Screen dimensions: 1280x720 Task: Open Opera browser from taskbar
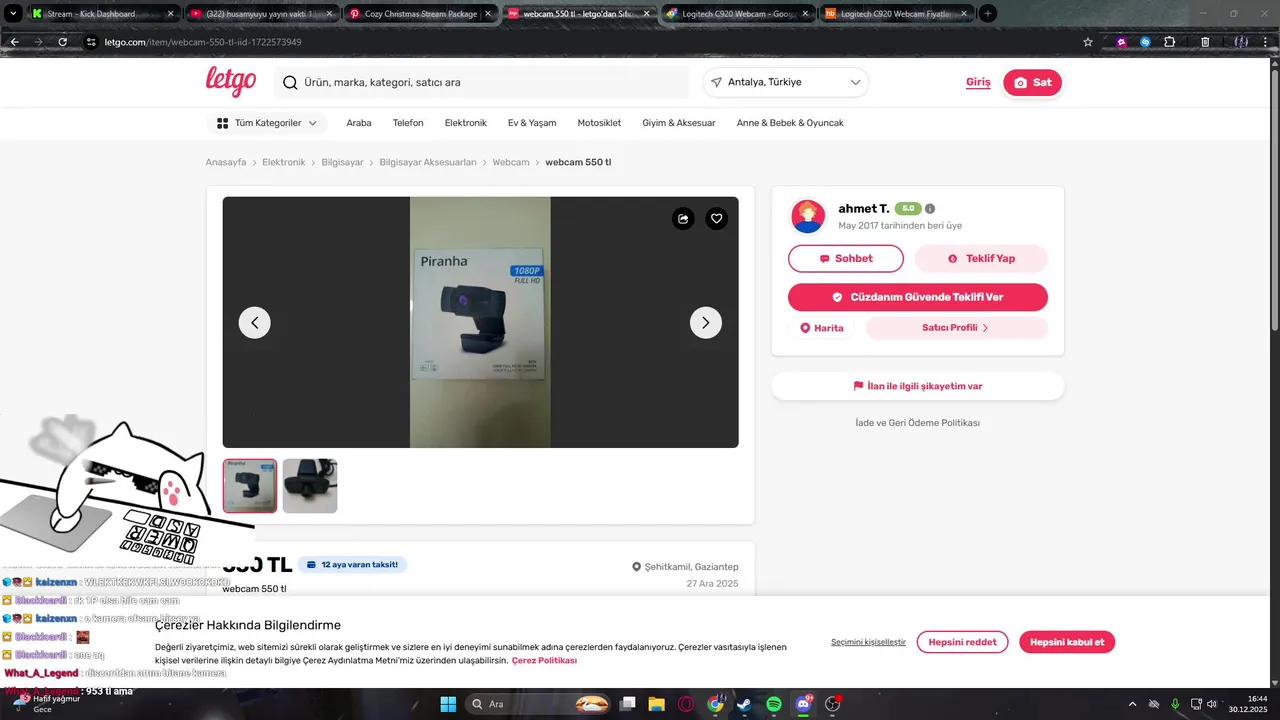coord(686,704)
